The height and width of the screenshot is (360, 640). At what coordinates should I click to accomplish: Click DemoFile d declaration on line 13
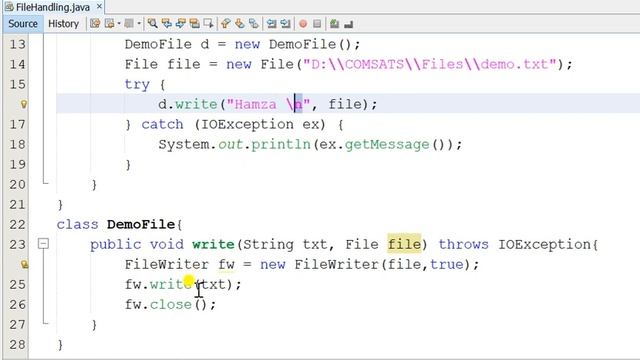(167, 44)
